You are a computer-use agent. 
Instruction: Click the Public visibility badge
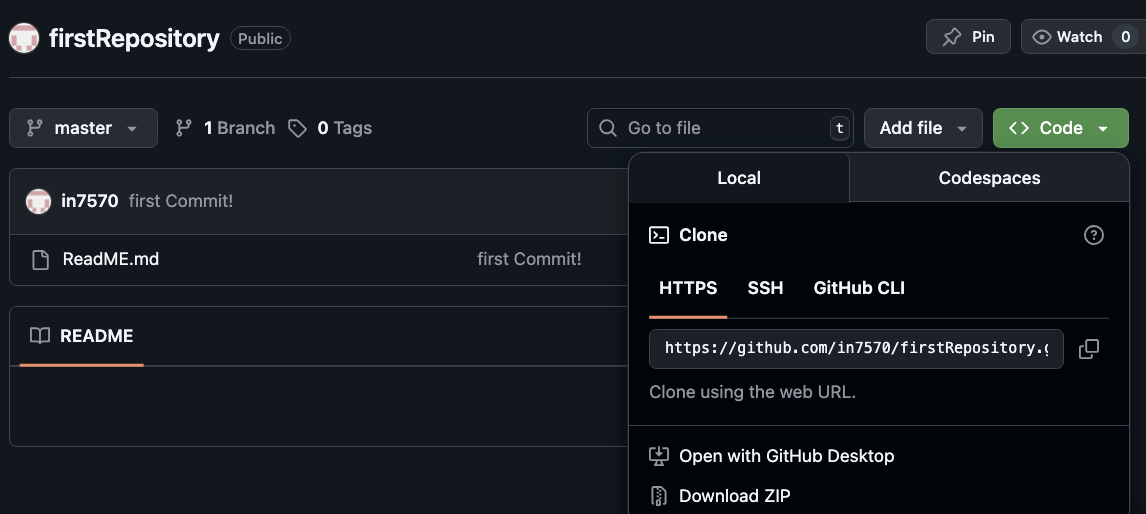click(260, 38)
